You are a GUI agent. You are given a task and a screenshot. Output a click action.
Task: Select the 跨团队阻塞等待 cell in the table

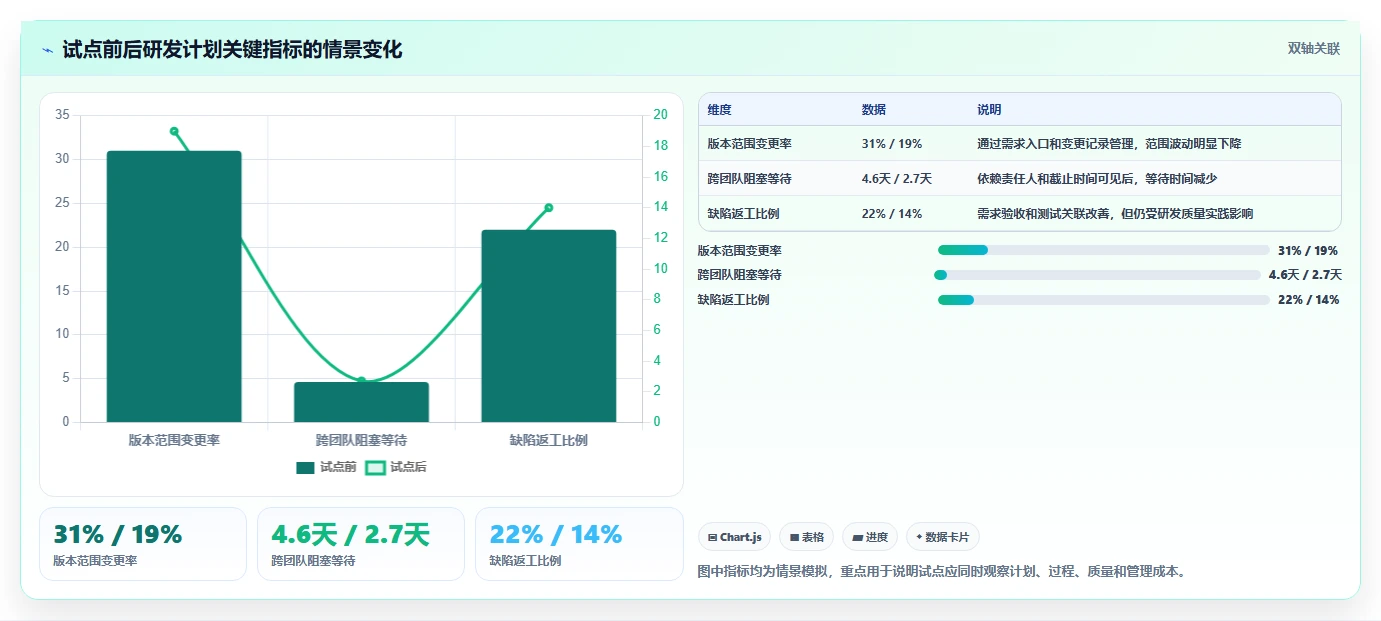pos(749,179)
